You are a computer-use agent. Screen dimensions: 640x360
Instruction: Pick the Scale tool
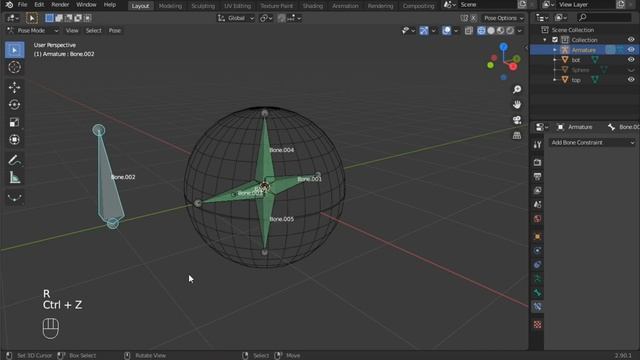tap(15, 122)
